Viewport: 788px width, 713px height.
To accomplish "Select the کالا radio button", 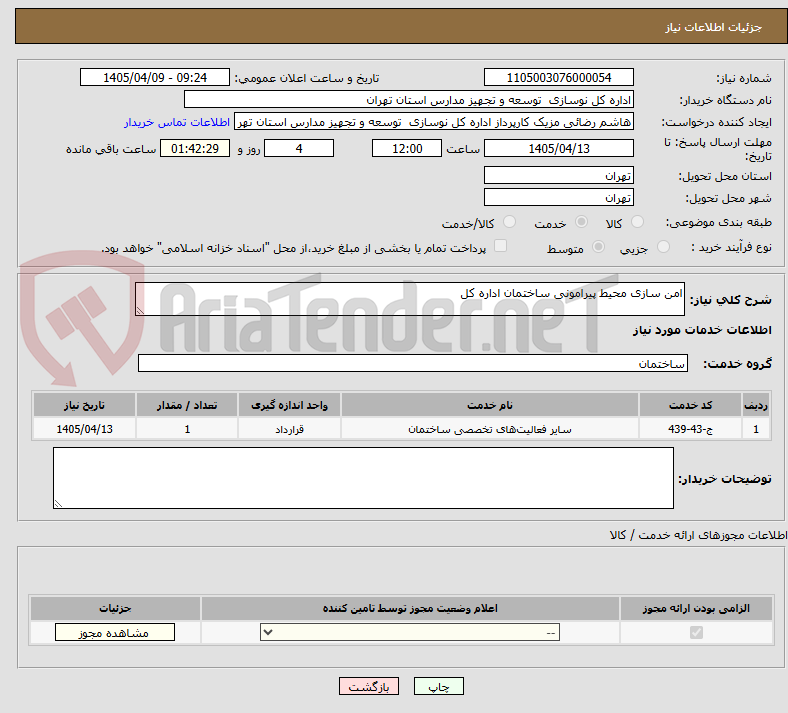I will 637,222.
